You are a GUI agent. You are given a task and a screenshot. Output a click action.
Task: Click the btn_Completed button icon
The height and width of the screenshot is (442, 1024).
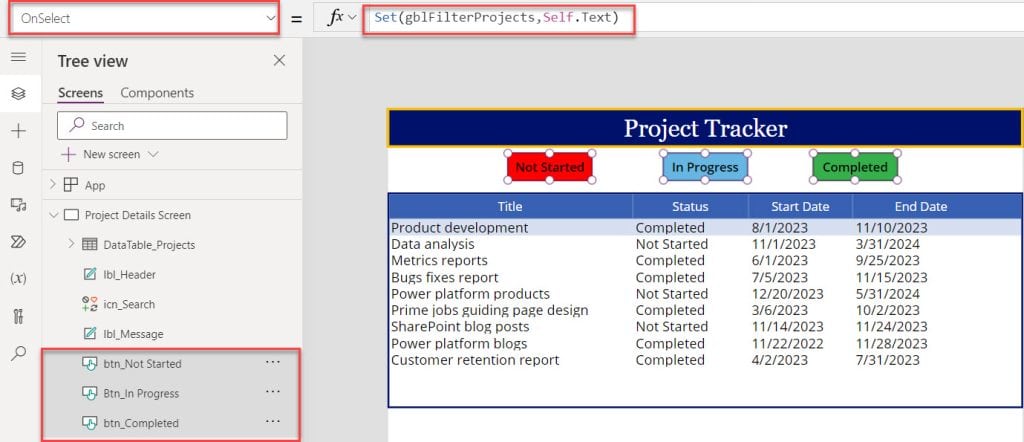point(89,423)
